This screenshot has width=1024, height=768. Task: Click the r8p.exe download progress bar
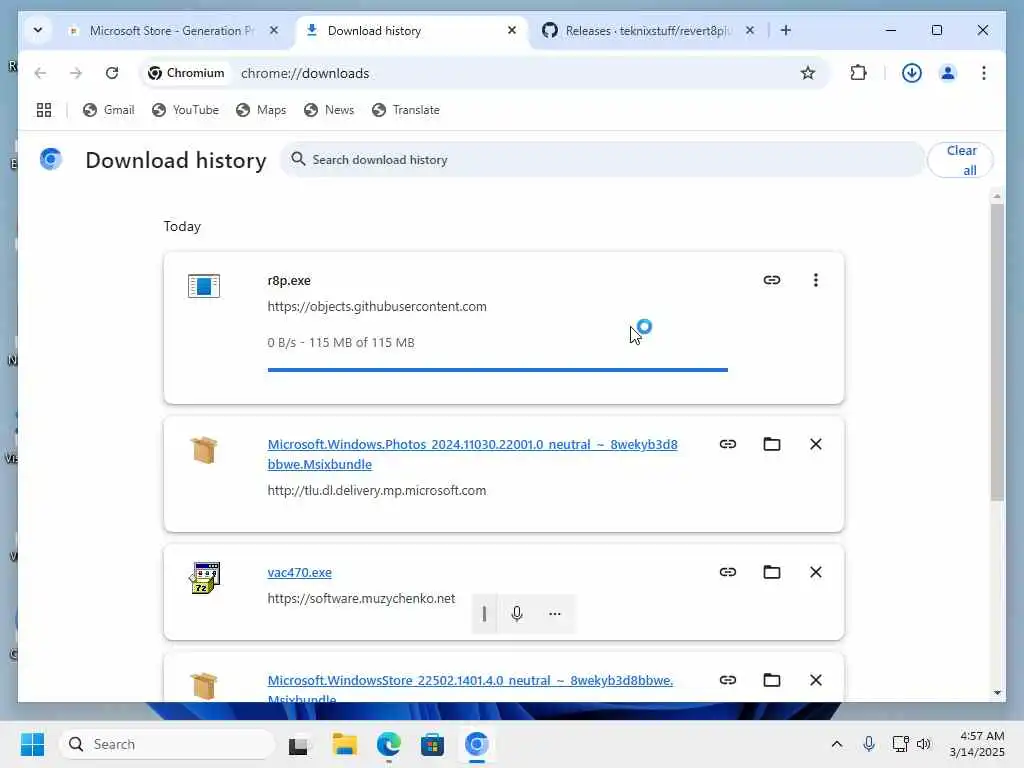(x=498, y=370)
